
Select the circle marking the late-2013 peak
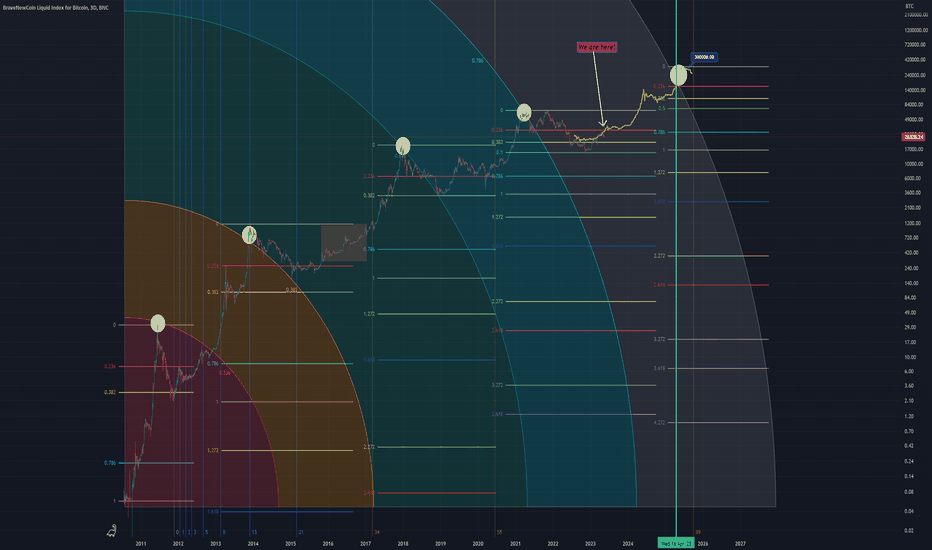pos(250,235)
